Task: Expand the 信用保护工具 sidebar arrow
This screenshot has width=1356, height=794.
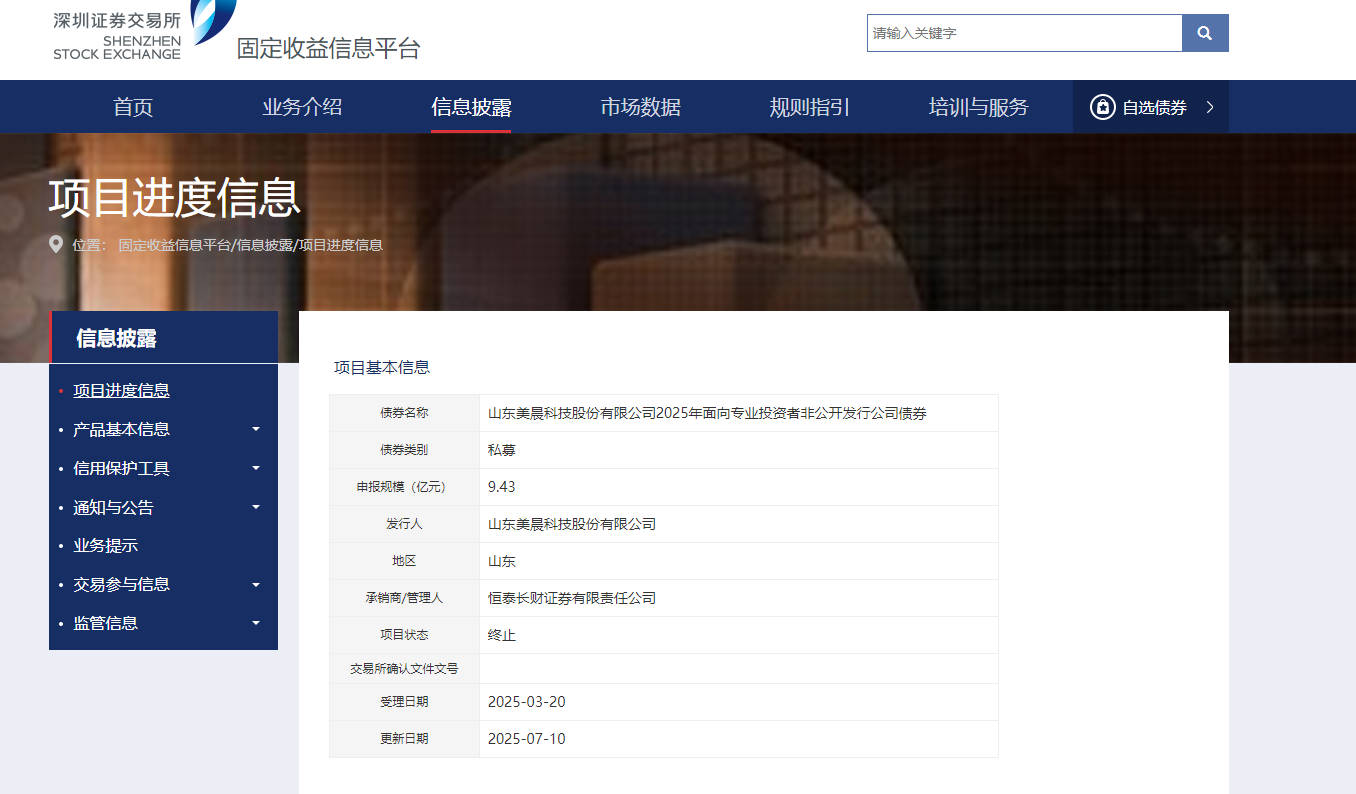Action: (256, 468)
